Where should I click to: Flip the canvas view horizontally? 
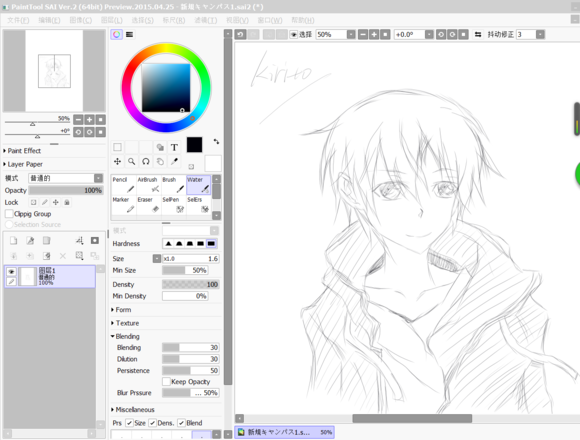[x=478, y=34]
